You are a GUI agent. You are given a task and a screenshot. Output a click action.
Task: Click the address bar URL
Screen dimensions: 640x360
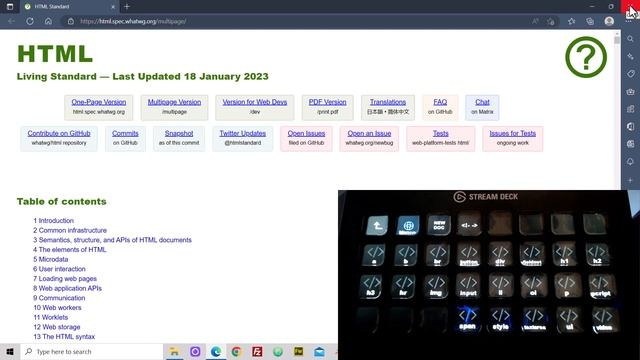coord(133,21)
